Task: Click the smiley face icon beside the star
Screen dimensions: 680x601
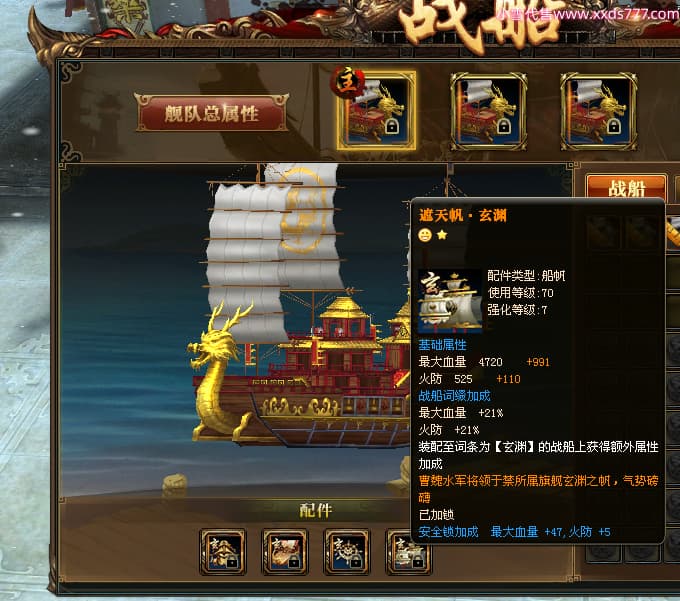Action: 425,235
